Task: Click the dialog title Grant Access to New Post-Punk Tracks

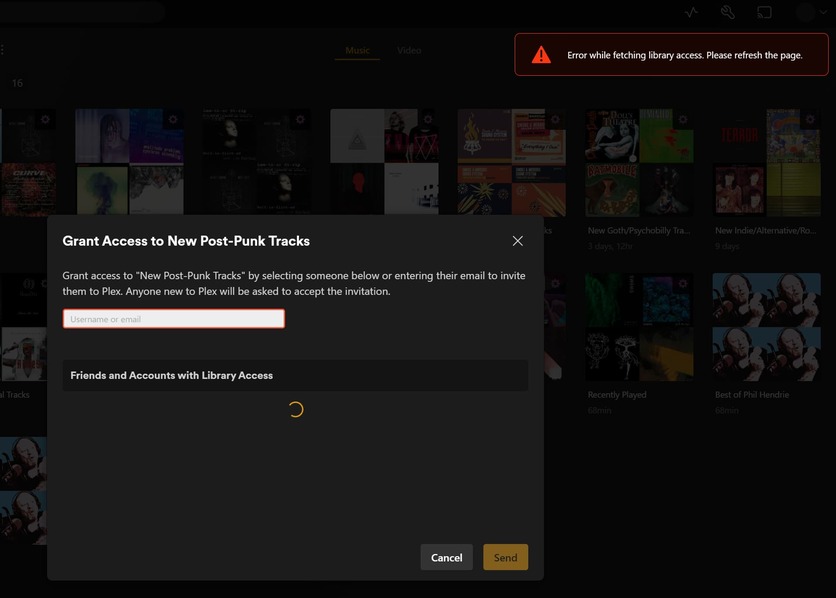Action: [186, 241]
